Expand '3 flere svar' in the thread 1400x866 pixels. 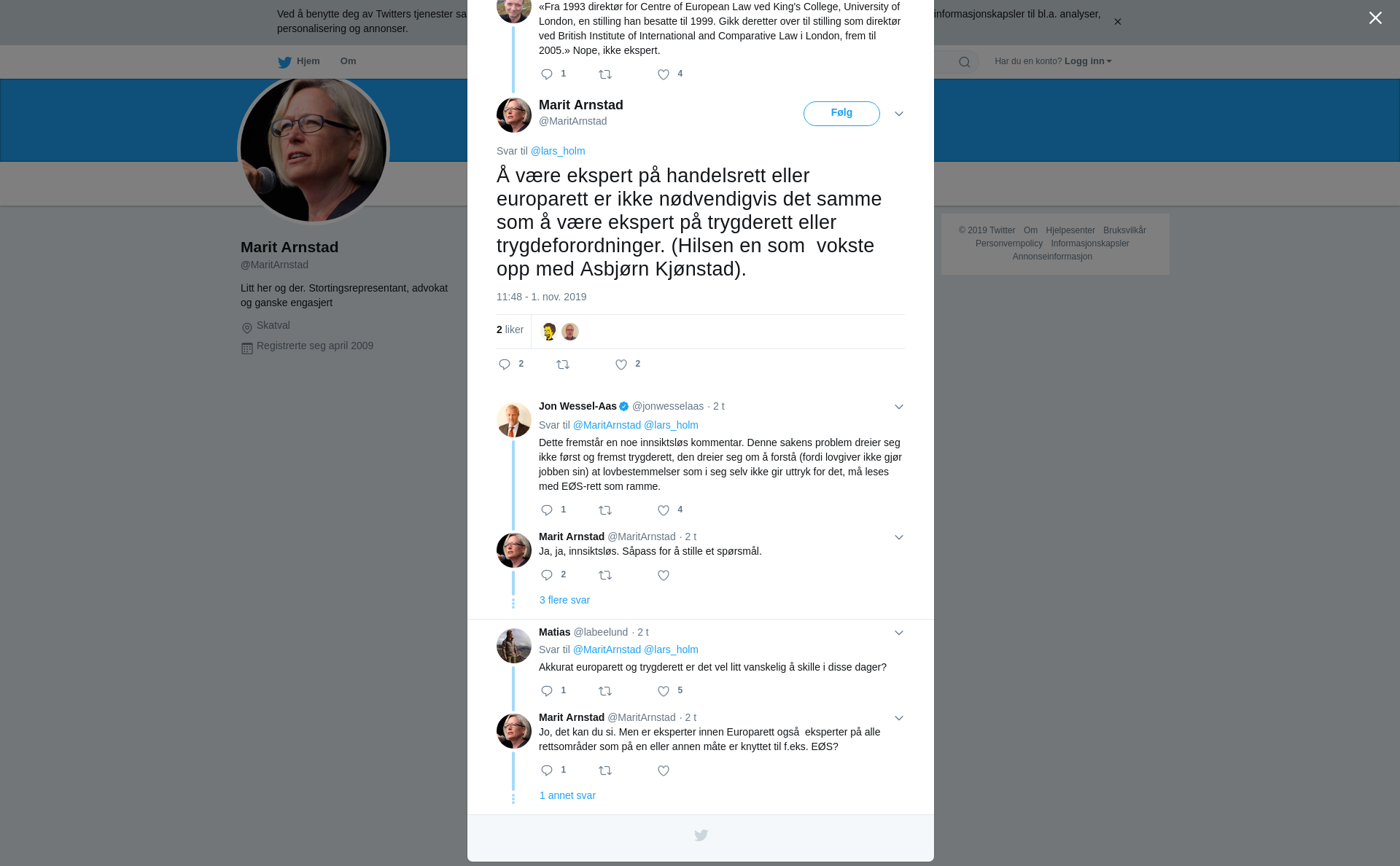click(564, 600)
